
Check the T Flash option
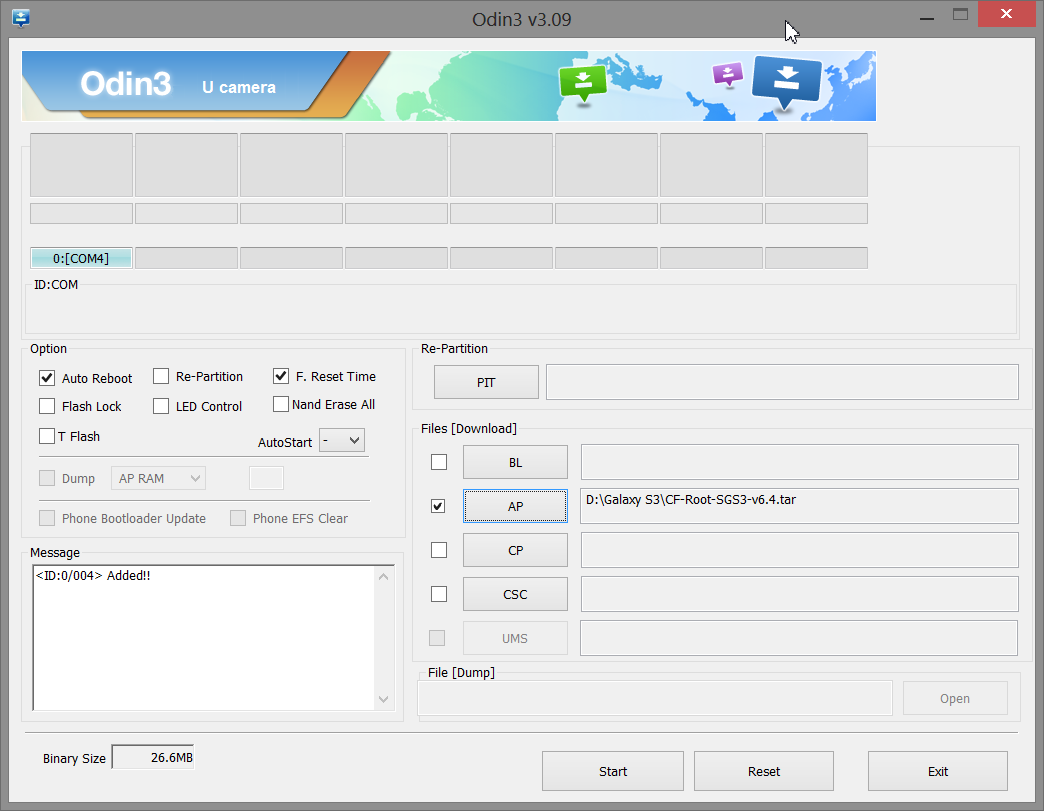point(46,436)
